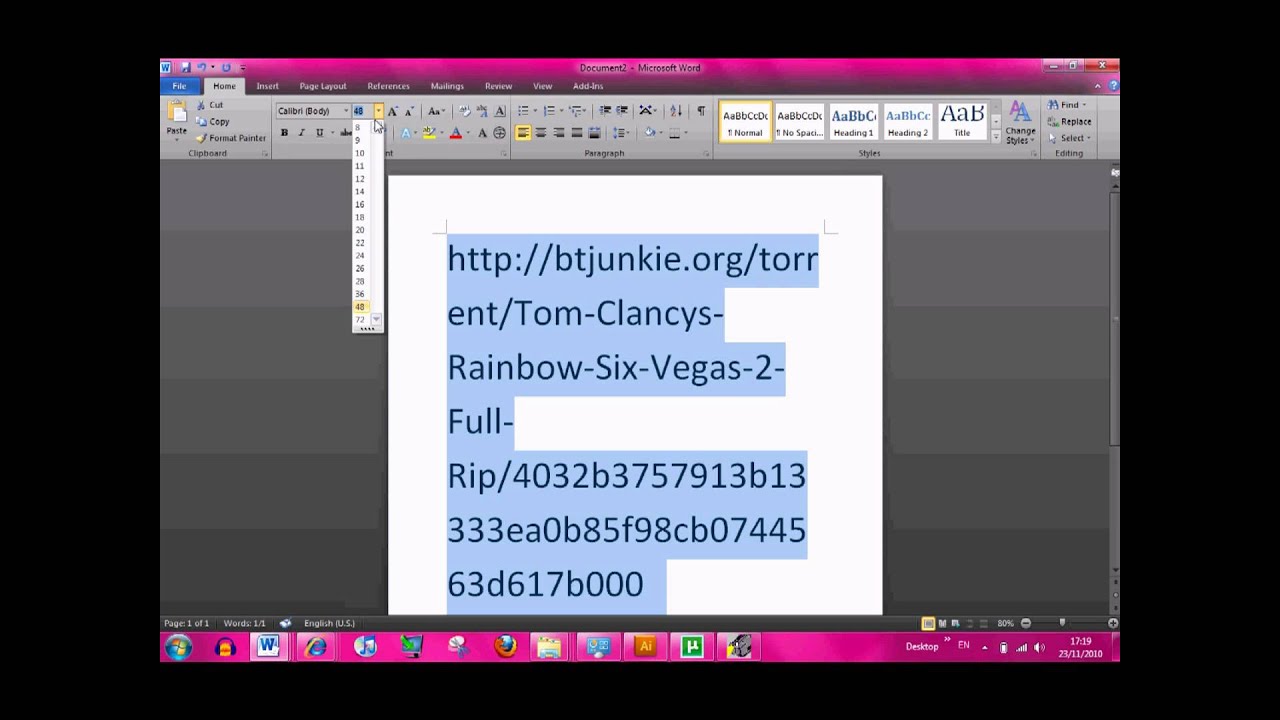Viewport: 1280px width, 720px height.
Task: Sort the selected text
Action: pyautogui.click(x=675, y=111)
